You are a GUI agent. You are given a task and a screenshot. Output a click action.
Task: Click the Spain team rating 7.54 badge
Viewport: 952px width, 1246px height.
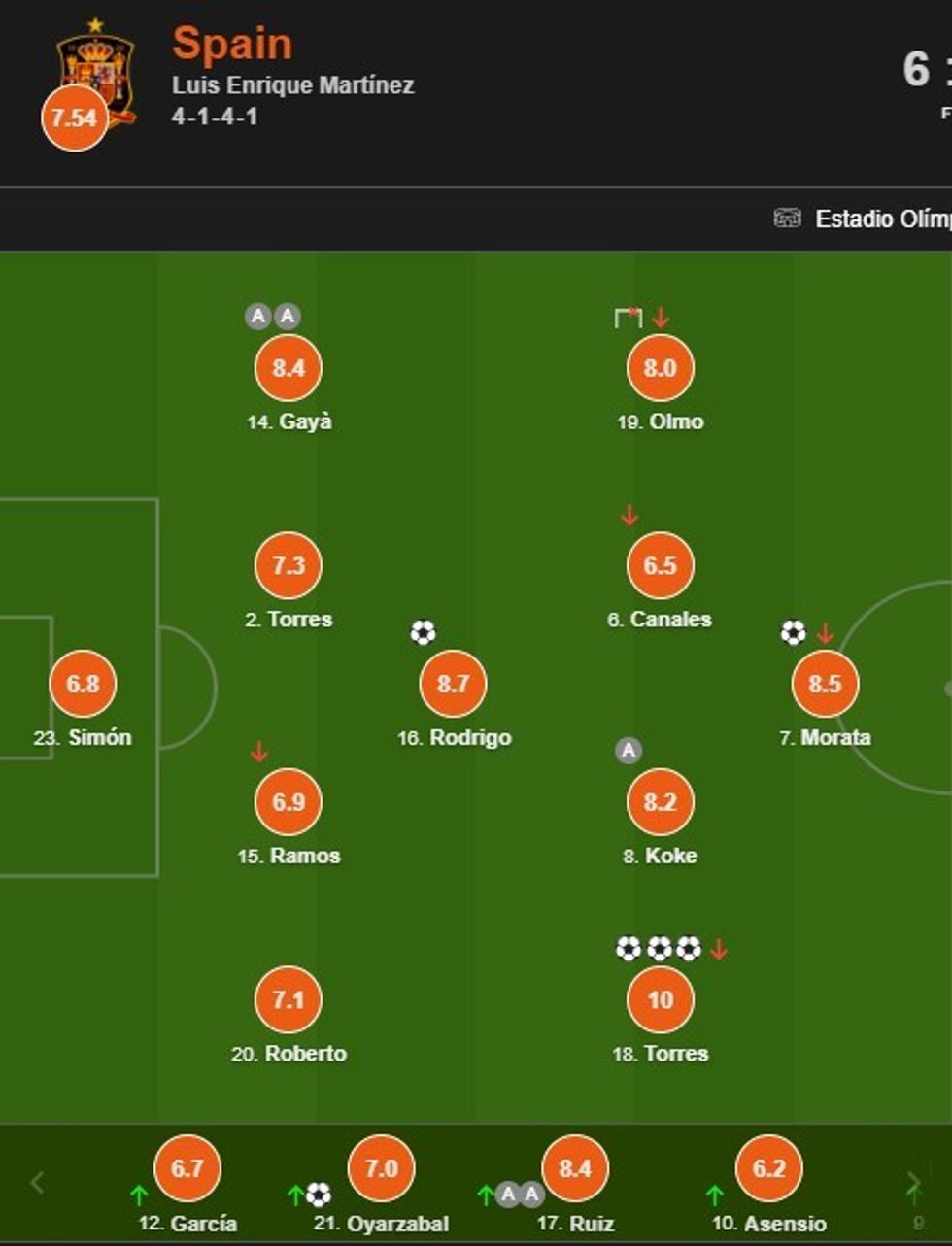click(74, 118)
